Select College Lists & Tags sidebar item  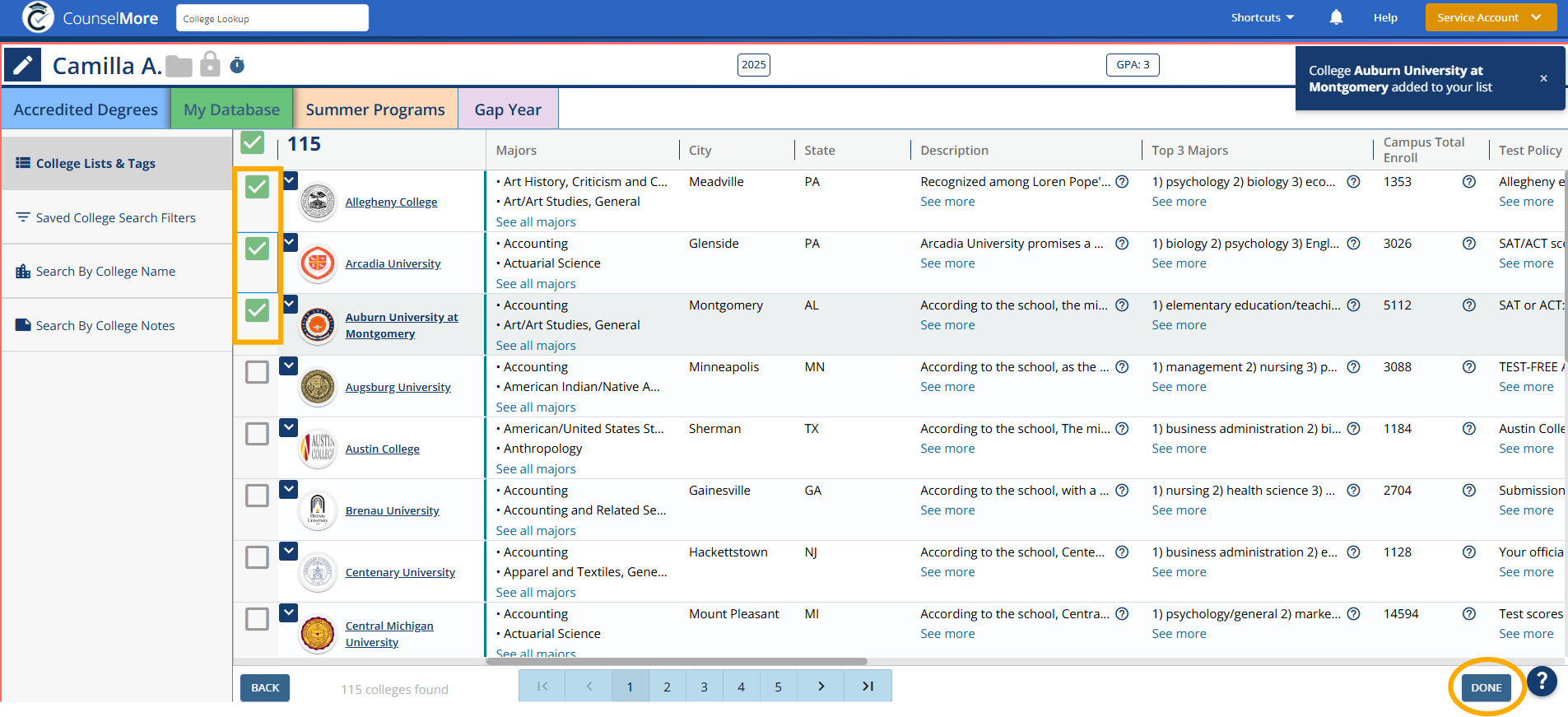117,163
